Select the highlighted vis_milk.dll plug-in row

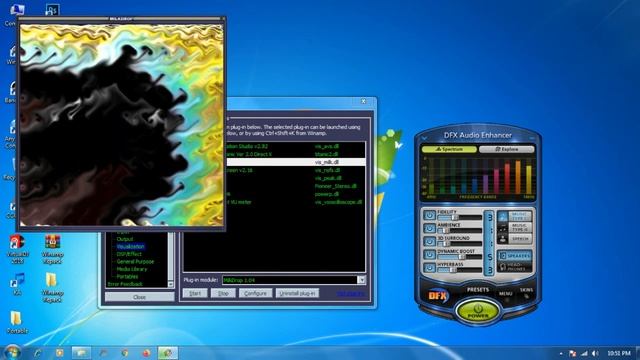pyautogui.click(x=296, y=162)
